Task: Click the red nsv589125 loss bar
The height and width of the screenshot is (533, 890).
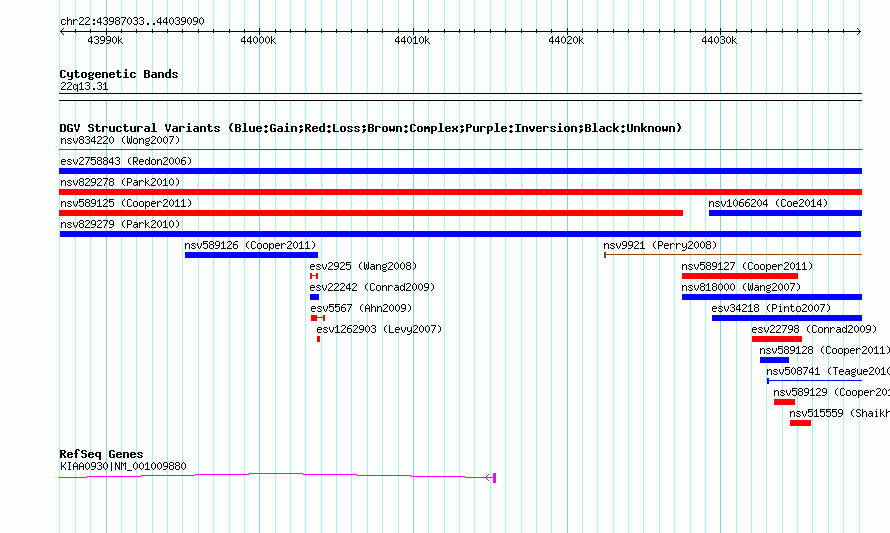Action: tap(371, 213)
